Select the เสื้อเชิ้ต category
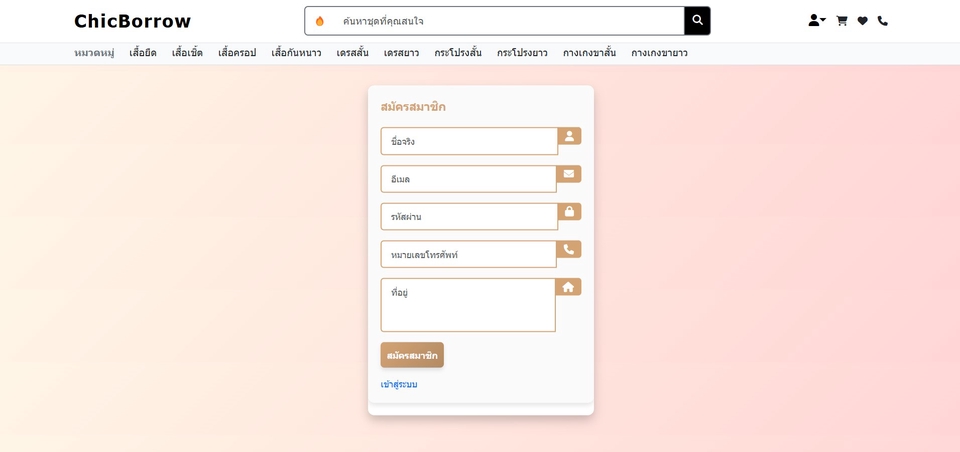The width and height of the screenshot is (960, 452). 187,53
